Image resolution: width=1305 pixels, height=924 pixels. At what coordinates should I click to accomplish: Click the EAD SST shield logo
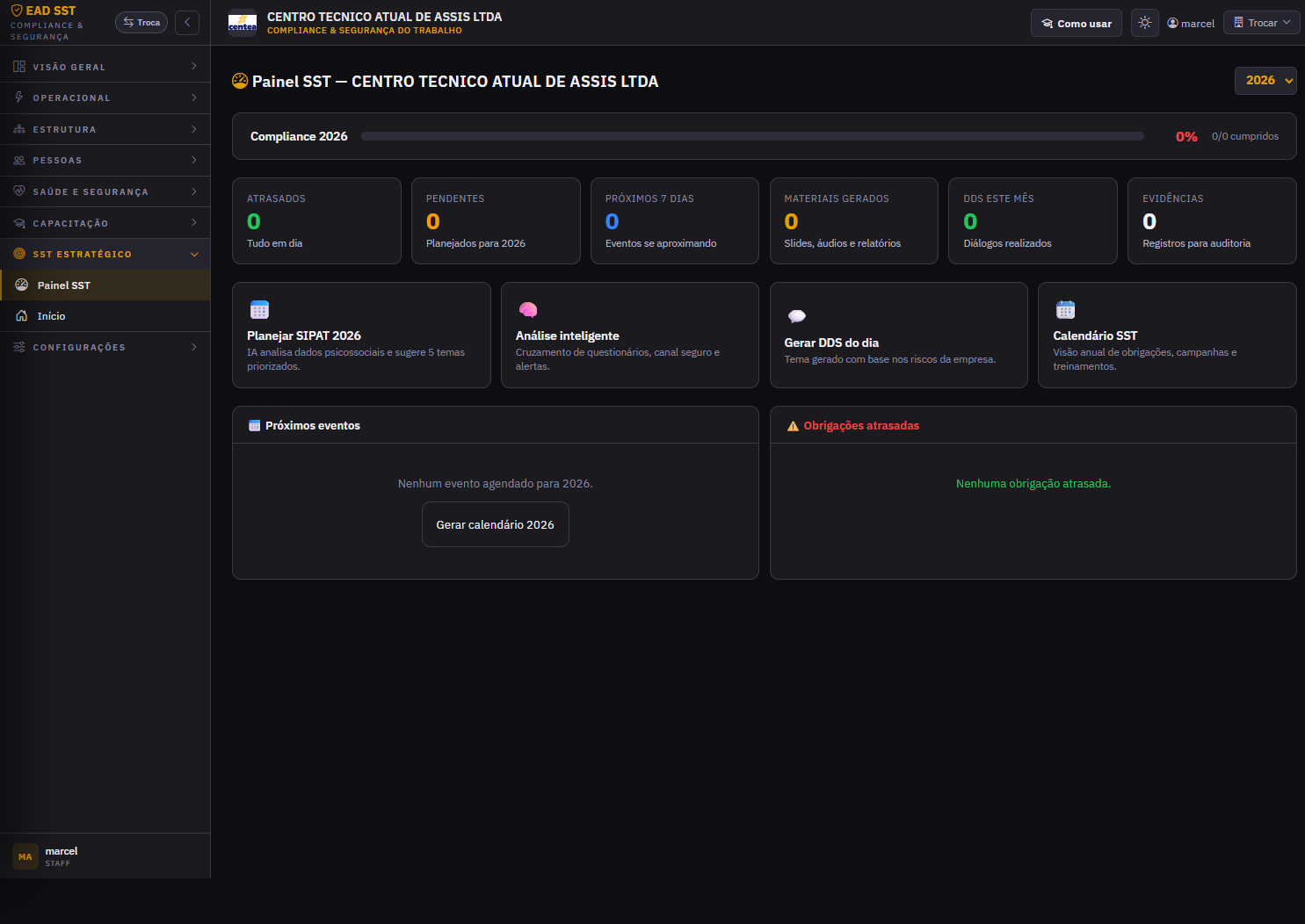pos(17,11)
